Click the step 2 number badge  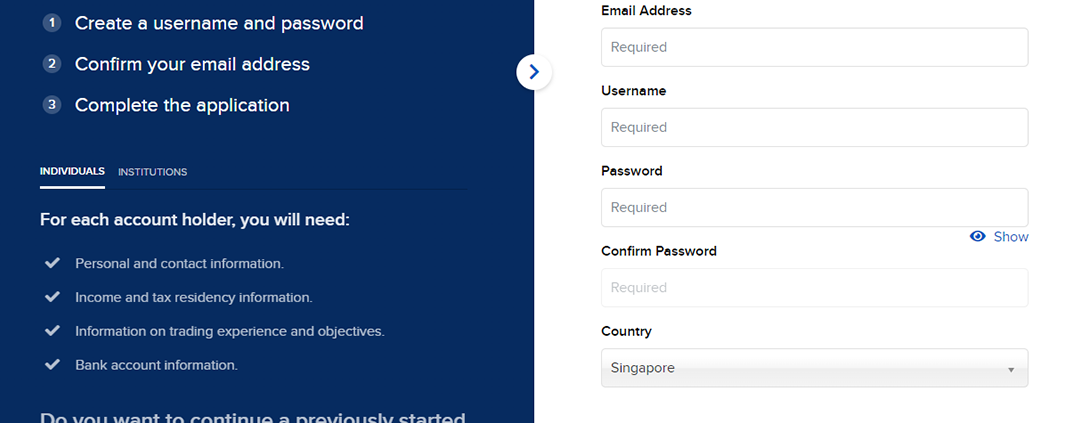pyautogui.click(x=52, y=64)
